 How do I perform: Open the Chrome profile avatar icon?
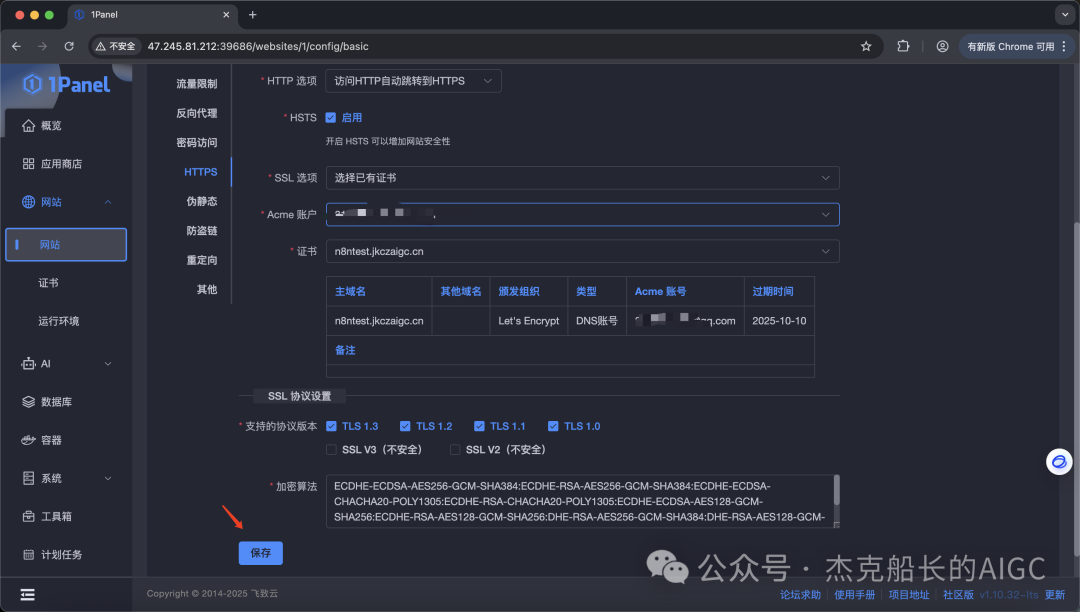942,46
